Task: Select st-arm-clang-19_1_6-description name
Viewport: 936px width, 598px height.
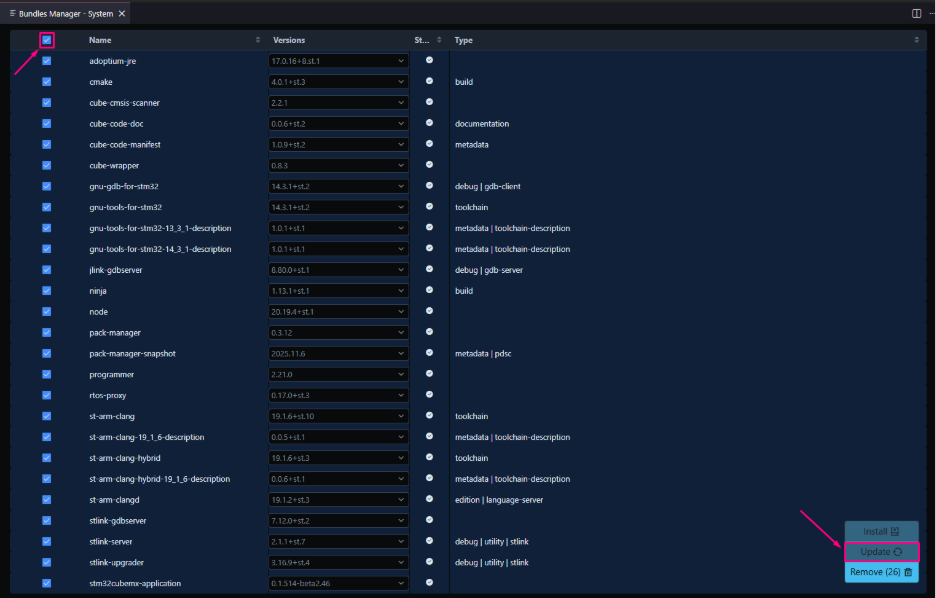Action: pos(147,437)
